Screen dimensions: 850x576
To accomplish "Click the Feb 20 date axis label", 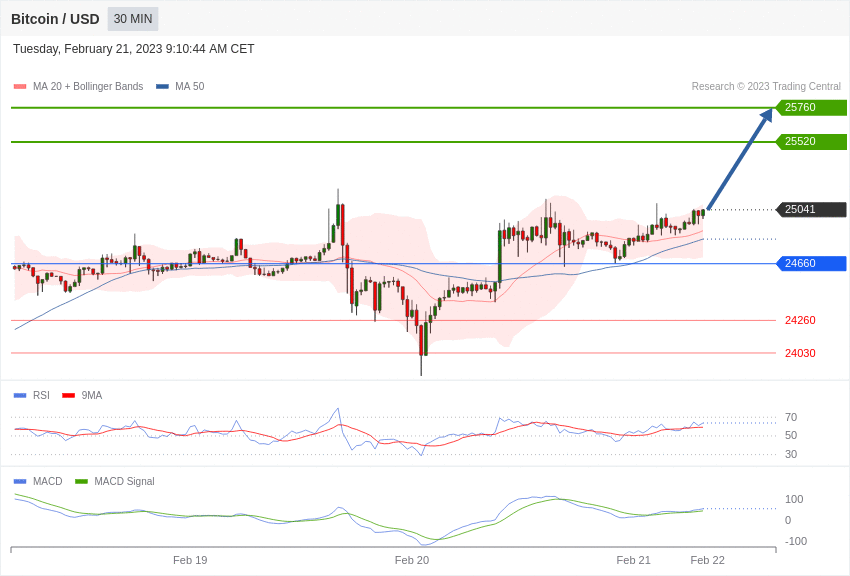I will pyautogui.click(x=412, y=560).
